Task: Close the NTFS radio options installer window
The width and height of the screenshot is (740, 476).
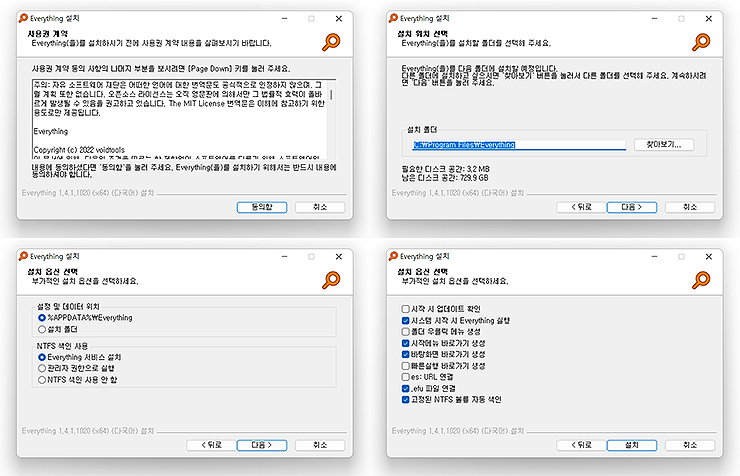Action: (x=339, y=257)
